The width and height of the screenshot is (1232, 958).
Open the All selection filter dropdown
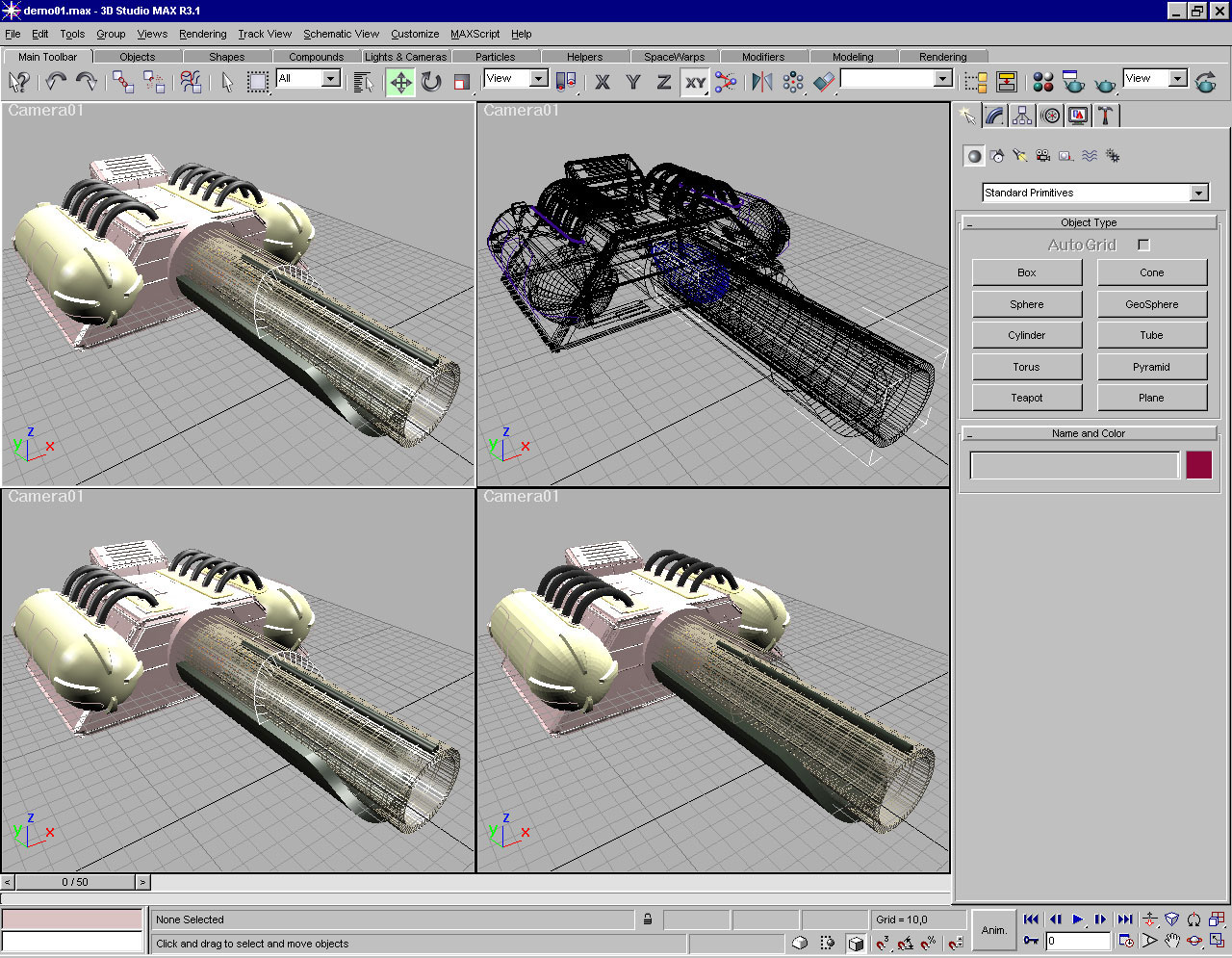click(x=330, y=79)
